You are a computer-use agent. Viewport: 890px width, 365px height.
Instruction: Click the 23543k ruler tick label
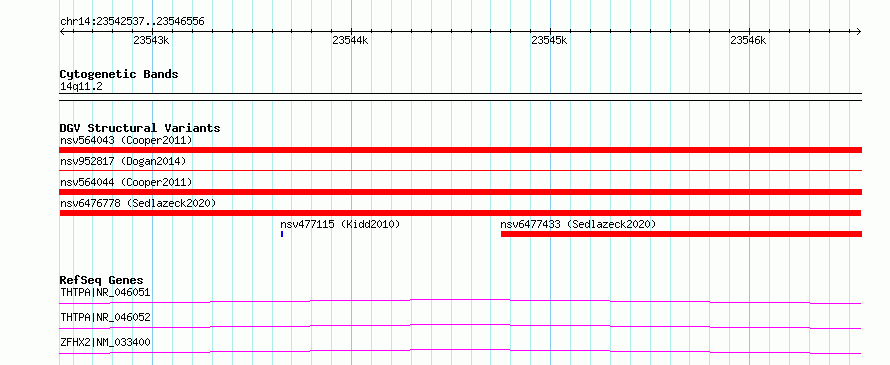pos(152,40)
